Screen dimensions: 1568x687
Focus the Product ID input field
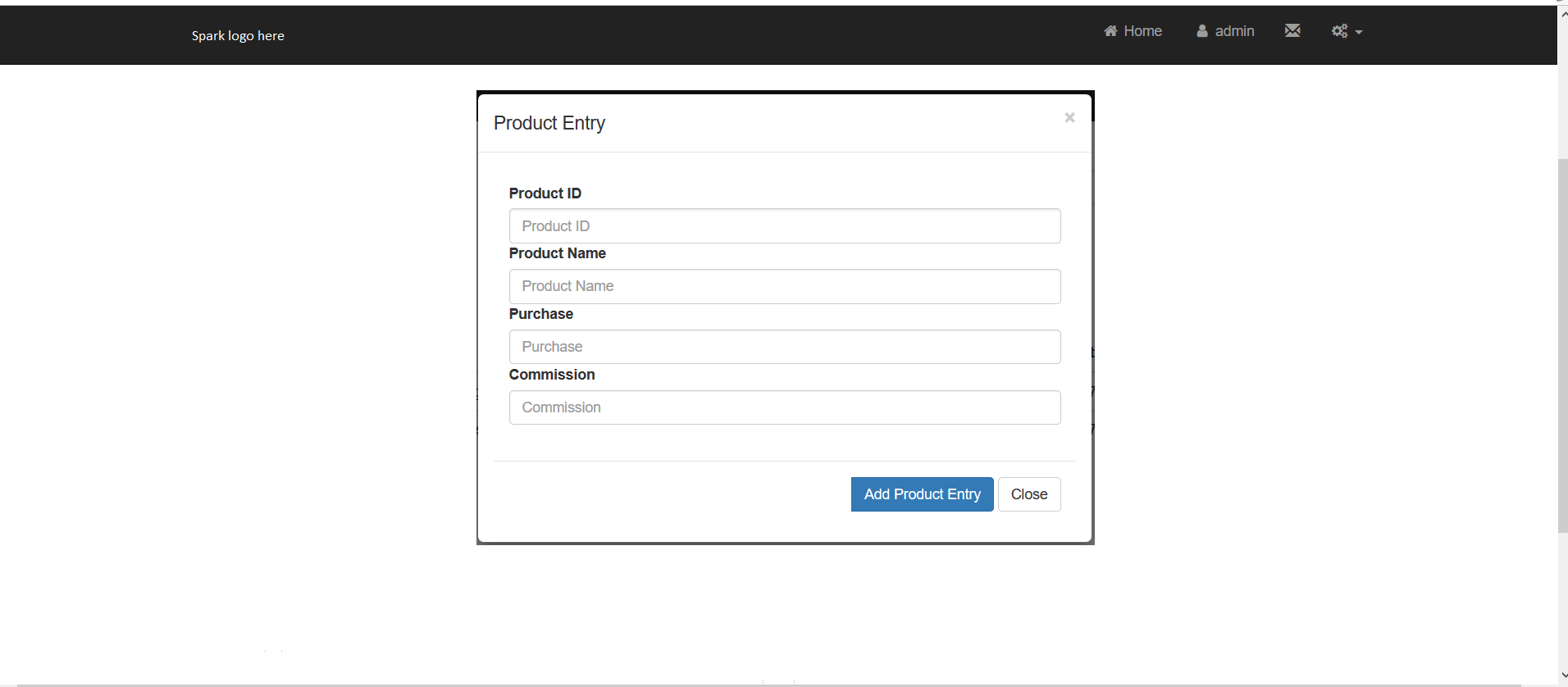784,226
